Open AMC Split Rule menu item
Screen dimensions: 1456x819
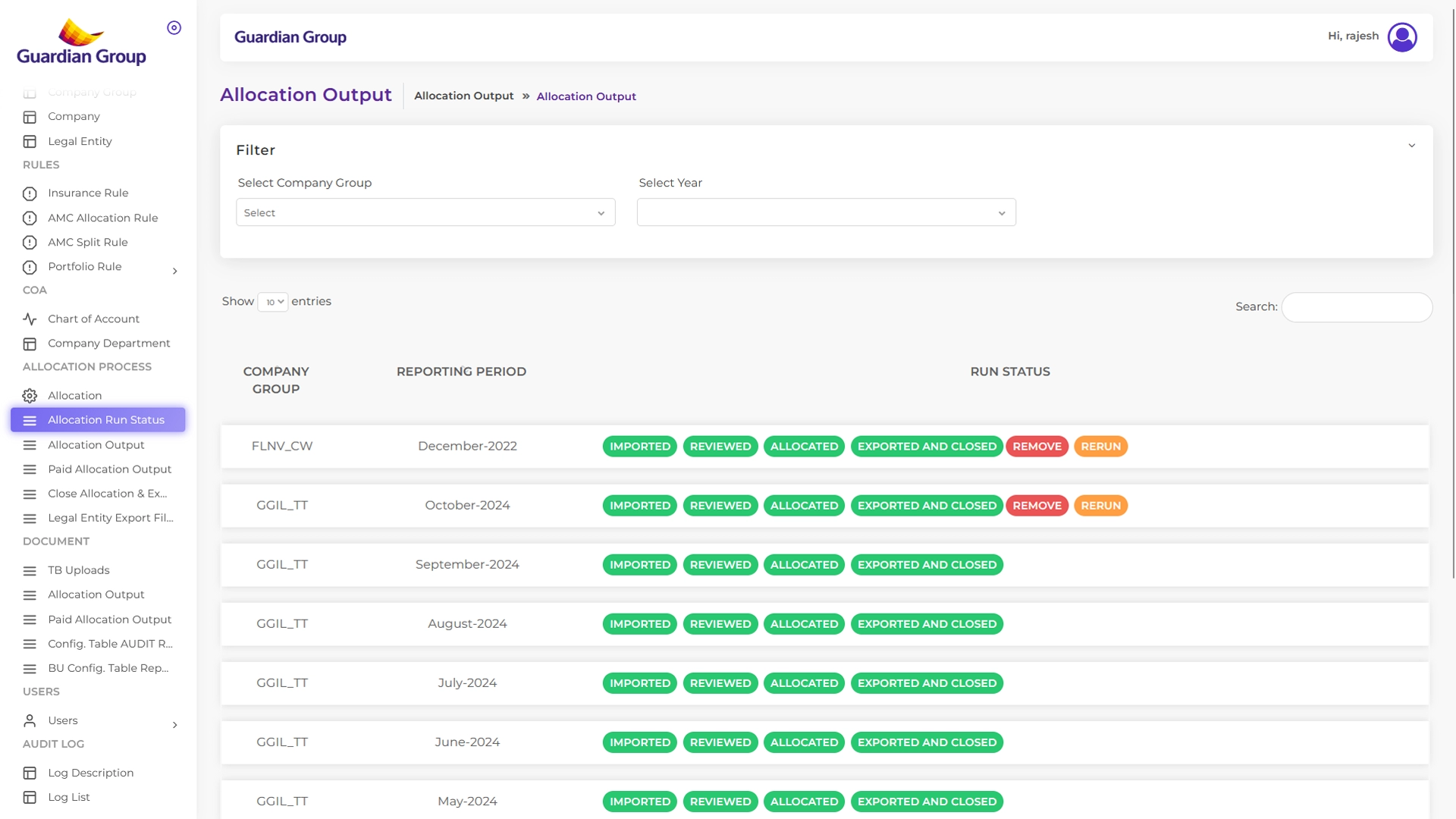pos(87,243)
